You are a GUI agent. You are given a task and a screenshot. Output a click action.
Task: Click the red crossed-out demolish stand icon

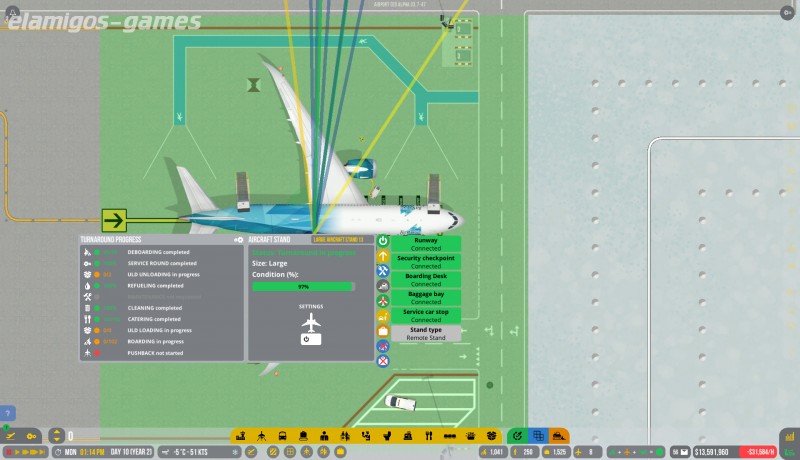[382, 360]
